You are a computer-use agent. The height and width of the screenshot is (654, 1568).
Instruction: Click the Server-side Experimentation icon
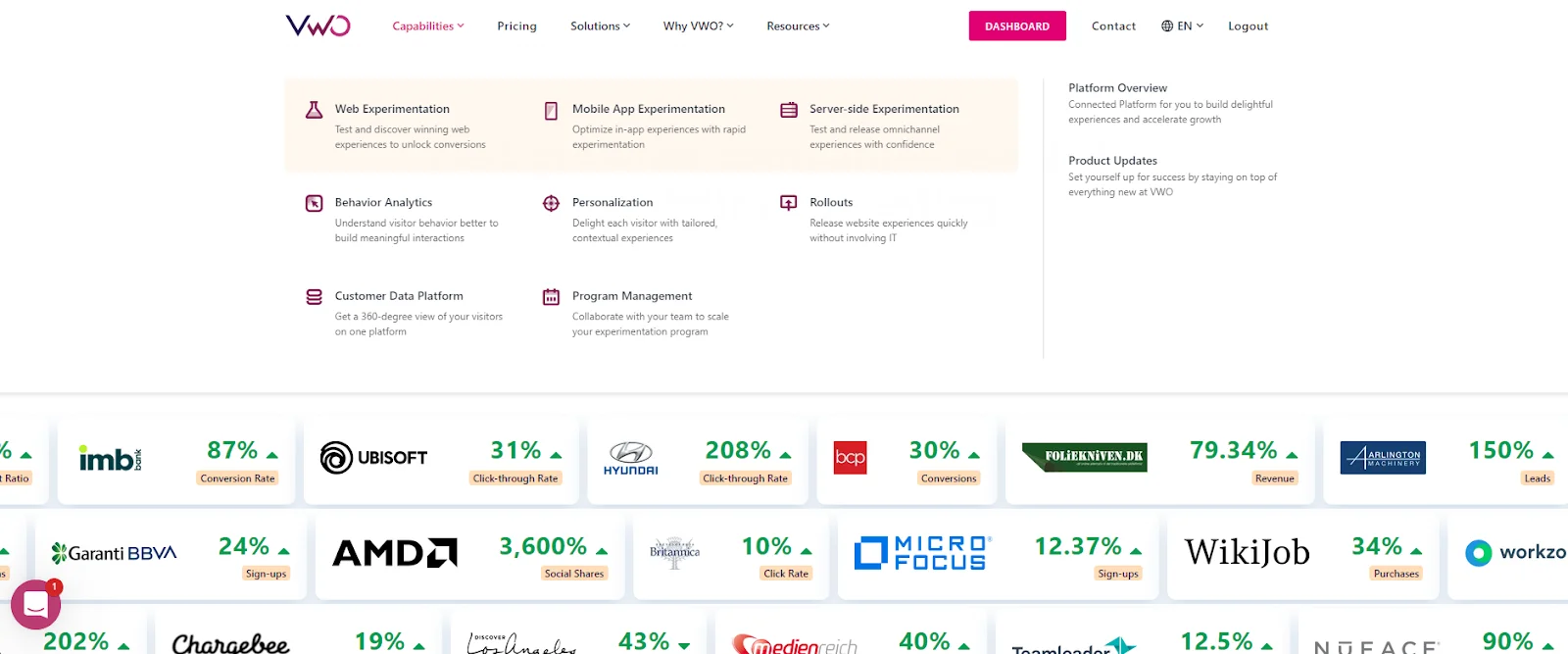pos(789,110)
